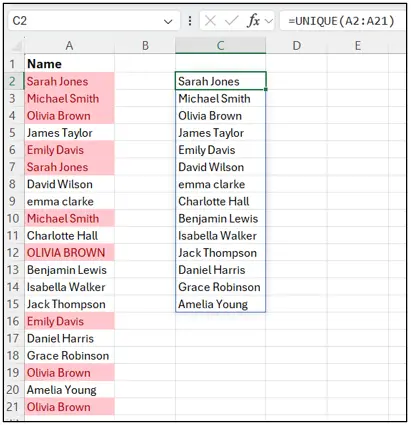Click Isabella Walker in column C
The width and height of the screenshot is (411, 425).
220,235
